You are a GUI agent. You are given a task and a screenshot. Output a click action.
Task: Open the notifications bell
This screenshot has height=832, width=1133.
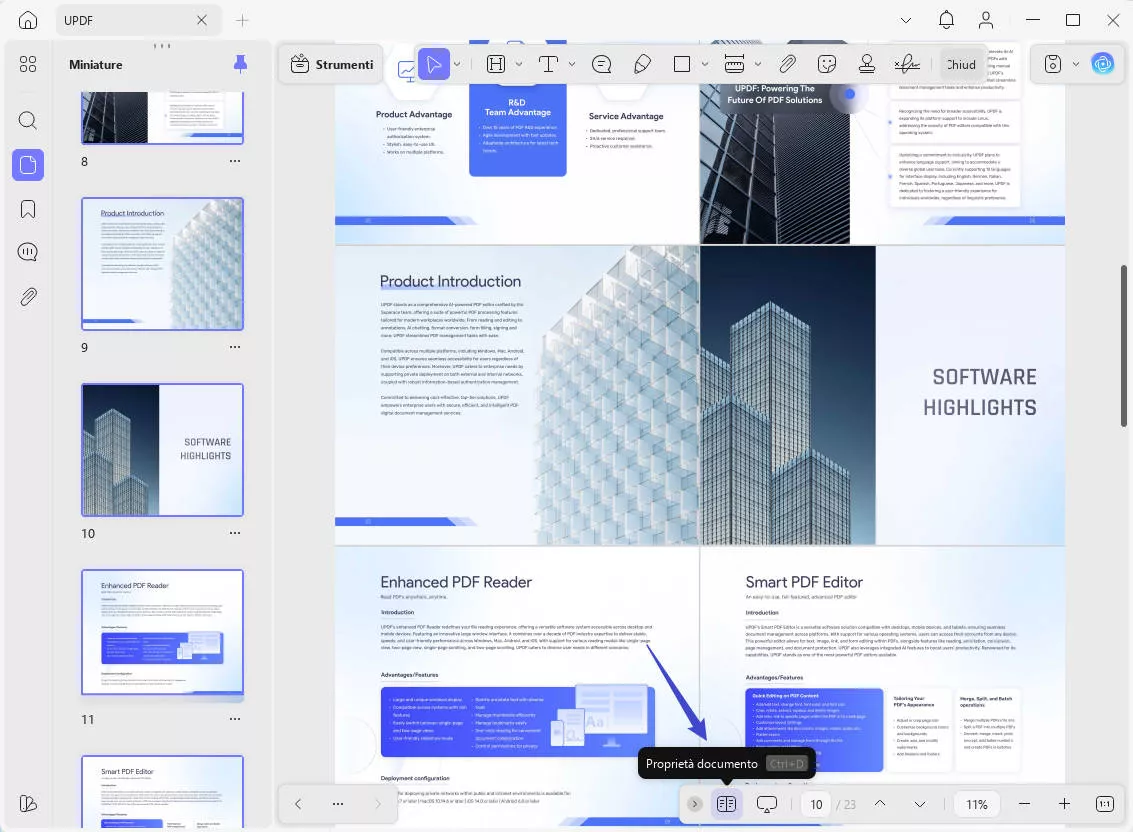pyautogui.click(x=946, y=20)
